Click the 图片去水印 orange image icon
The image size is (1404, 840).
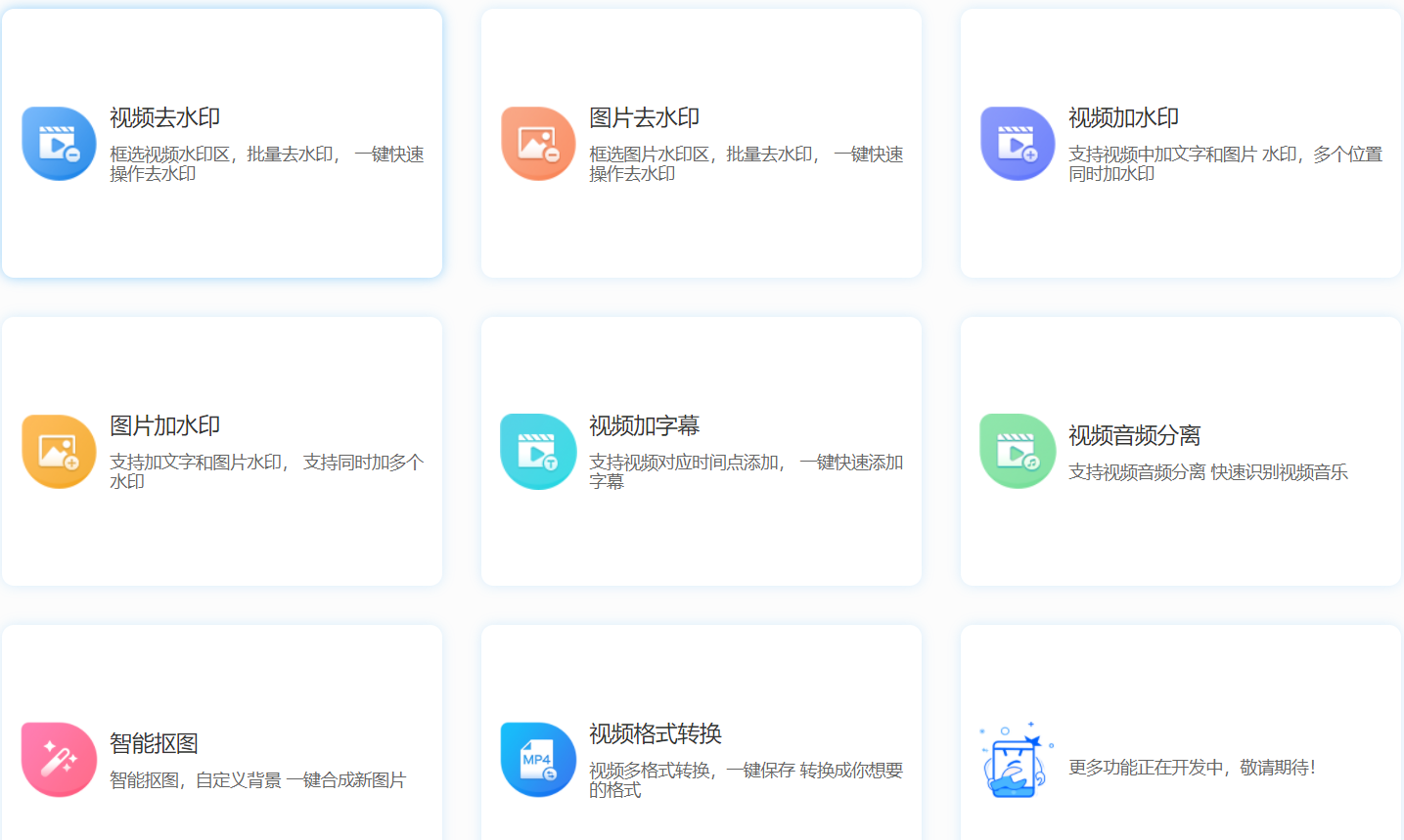[538, 144]
